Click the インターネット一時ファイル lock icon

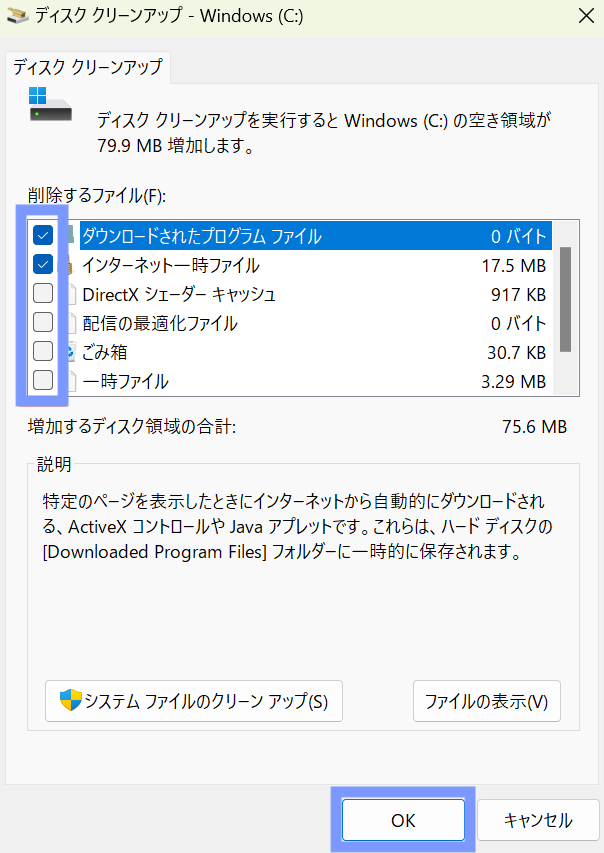(x=70, y=265)
